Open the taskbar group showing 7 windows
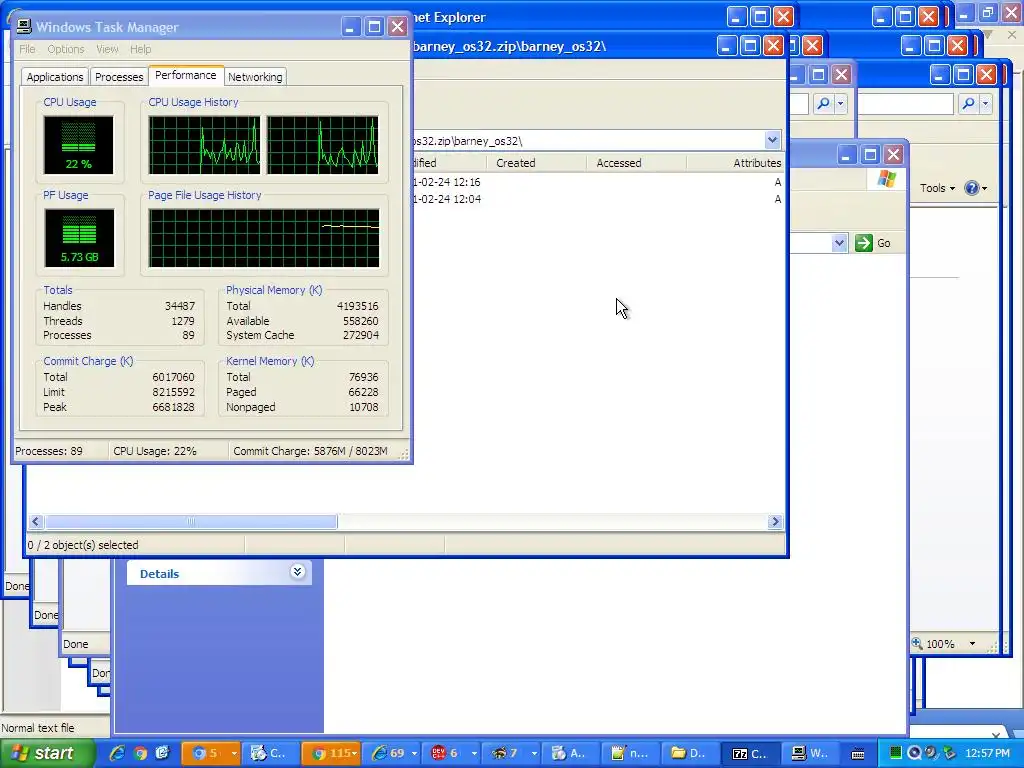Viewport: 1024px width, 768px height. click(x=512, y=753)
